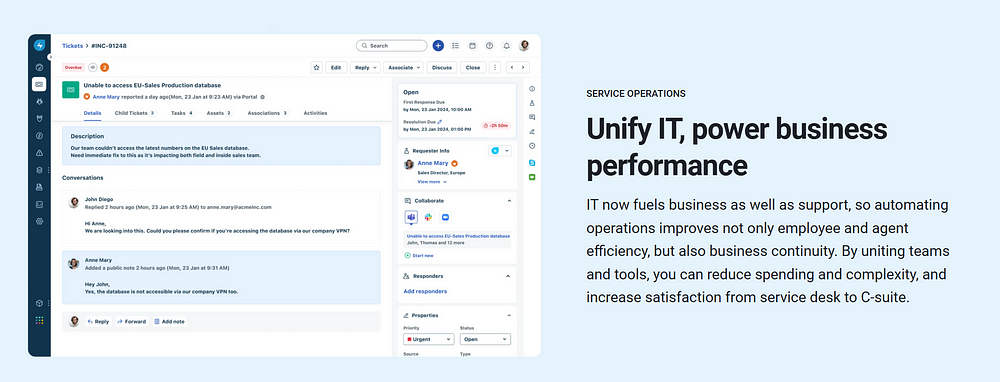Viewport: 1000px width, 382px height.
Task: Open the info icon in right strip
Action: (x=532, y=89)
